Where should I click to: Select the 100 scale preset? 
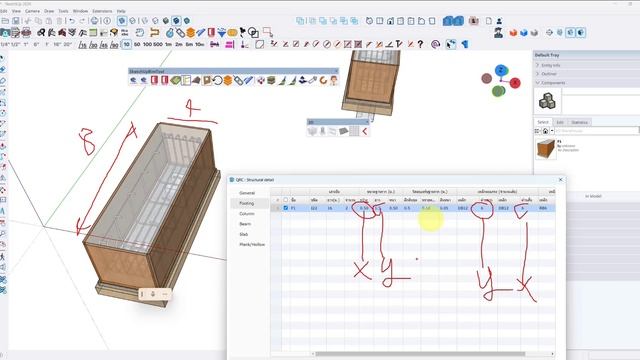click(x=147, y=44)
